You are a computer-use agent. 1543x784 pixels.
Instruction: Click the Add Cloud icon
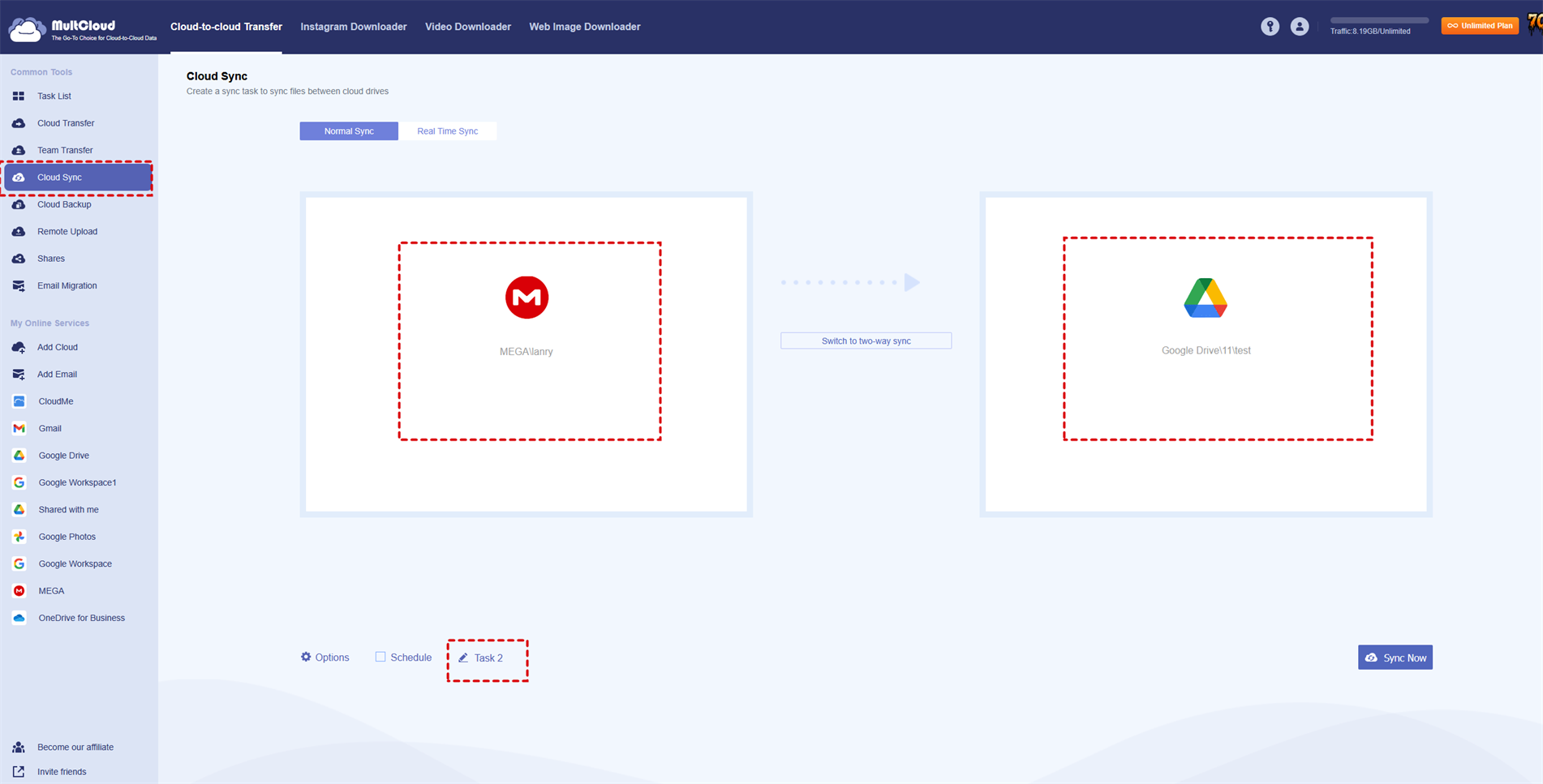tap(19, 347)
